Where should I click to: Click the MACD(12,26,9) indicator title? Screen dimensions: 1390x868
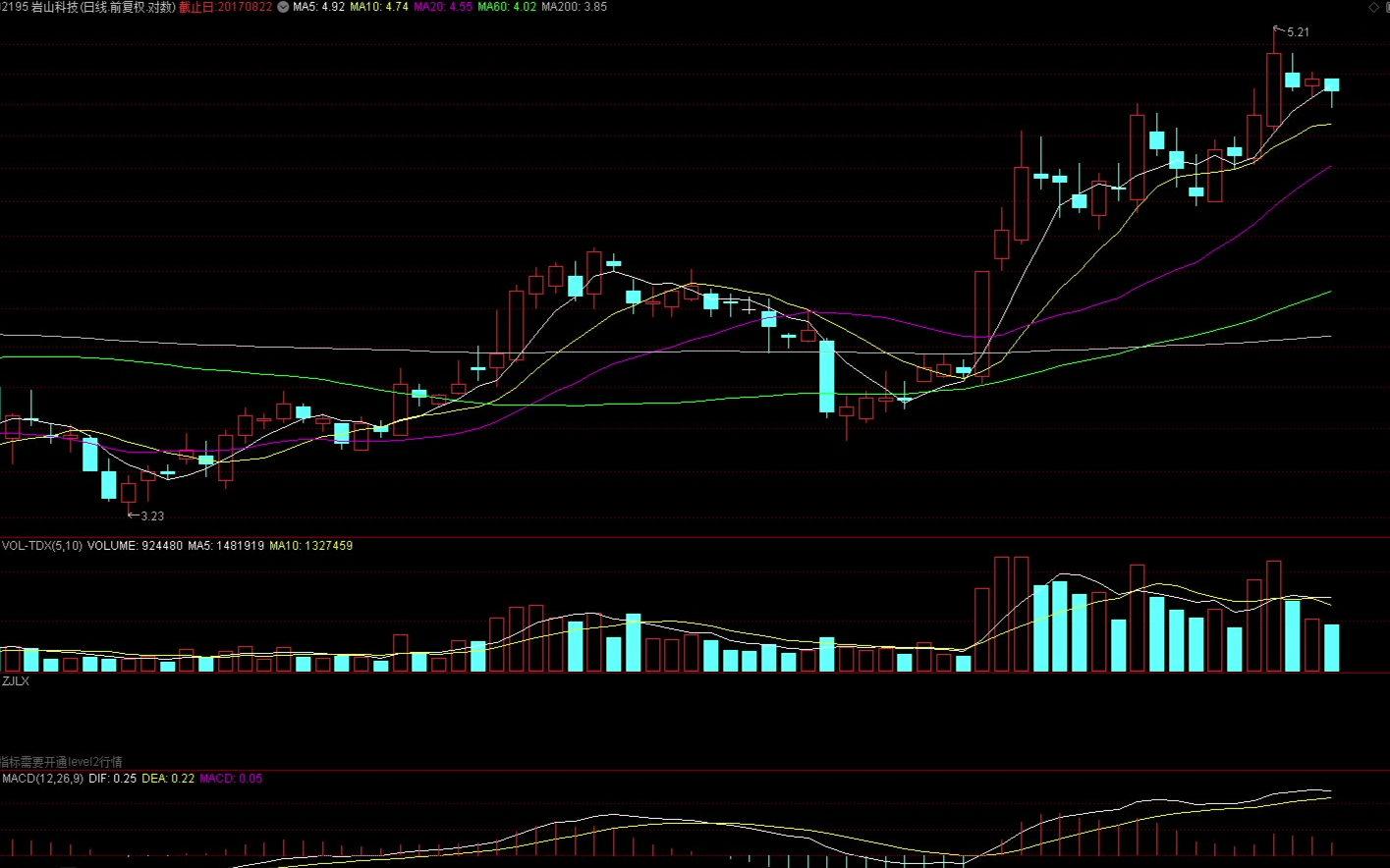coord(42,779)
